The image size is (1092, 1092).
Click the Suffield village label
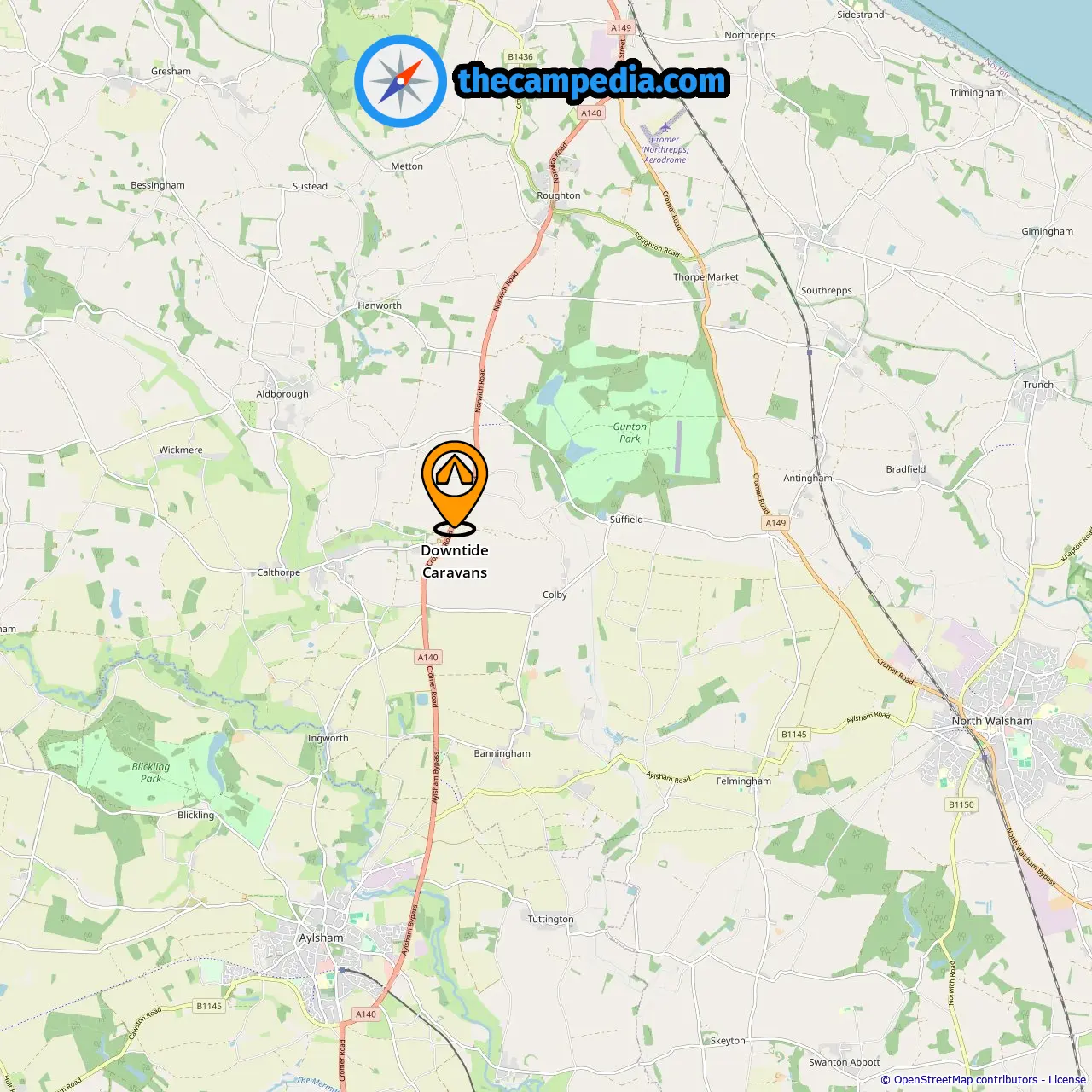pos(626,519)
